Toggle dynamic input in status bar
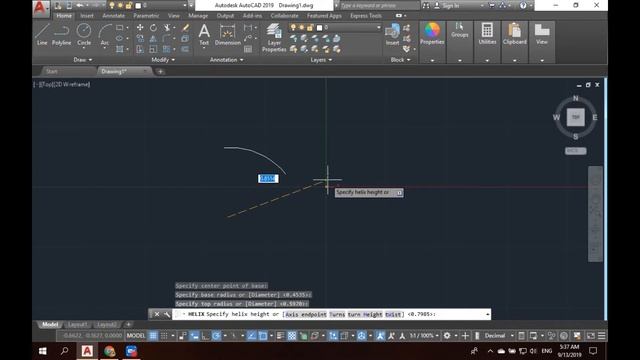The height and width of the screenshot is (360, 640). click(194, 336)
